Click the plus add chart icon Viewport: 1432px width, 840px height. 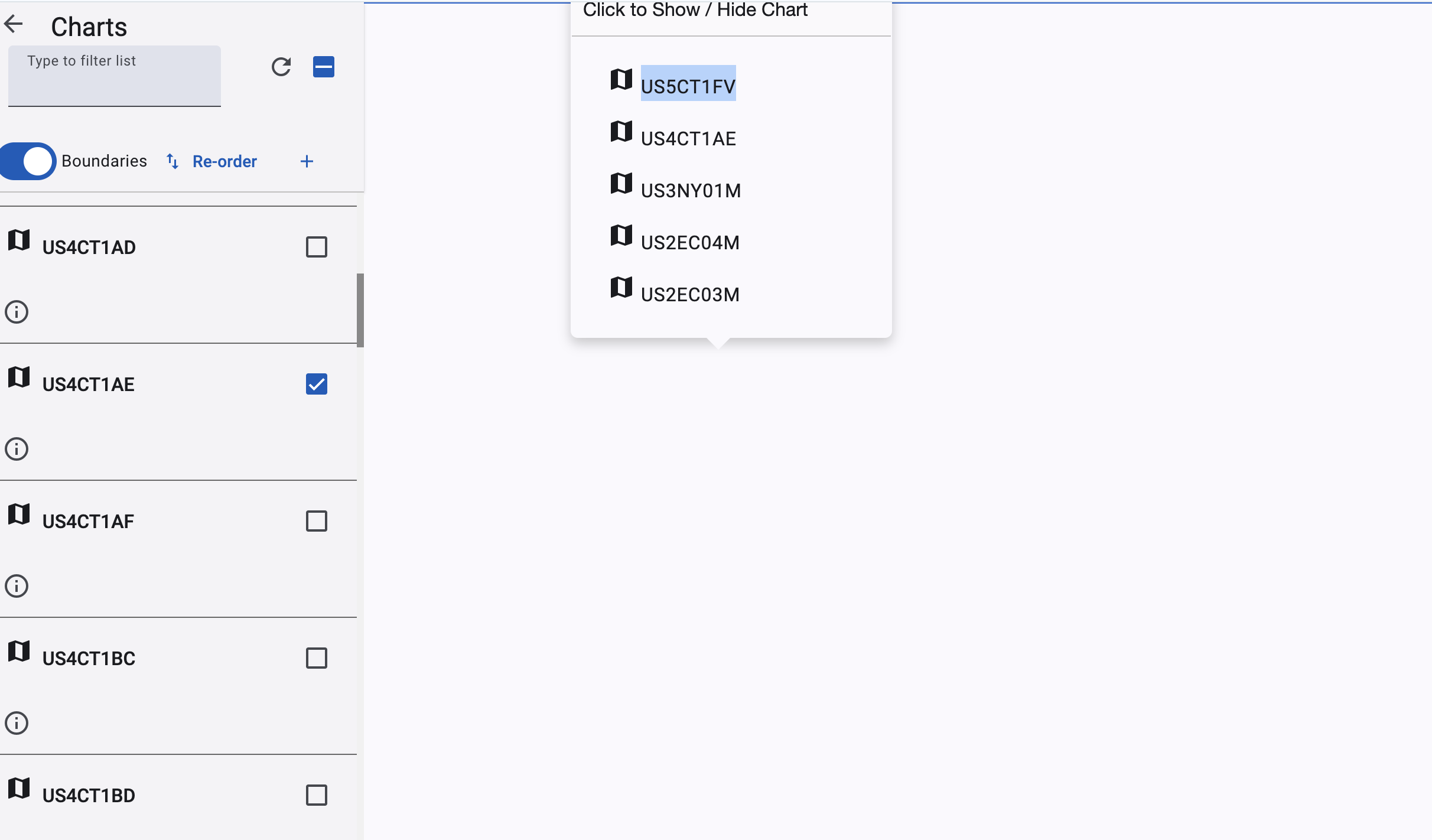307,161
